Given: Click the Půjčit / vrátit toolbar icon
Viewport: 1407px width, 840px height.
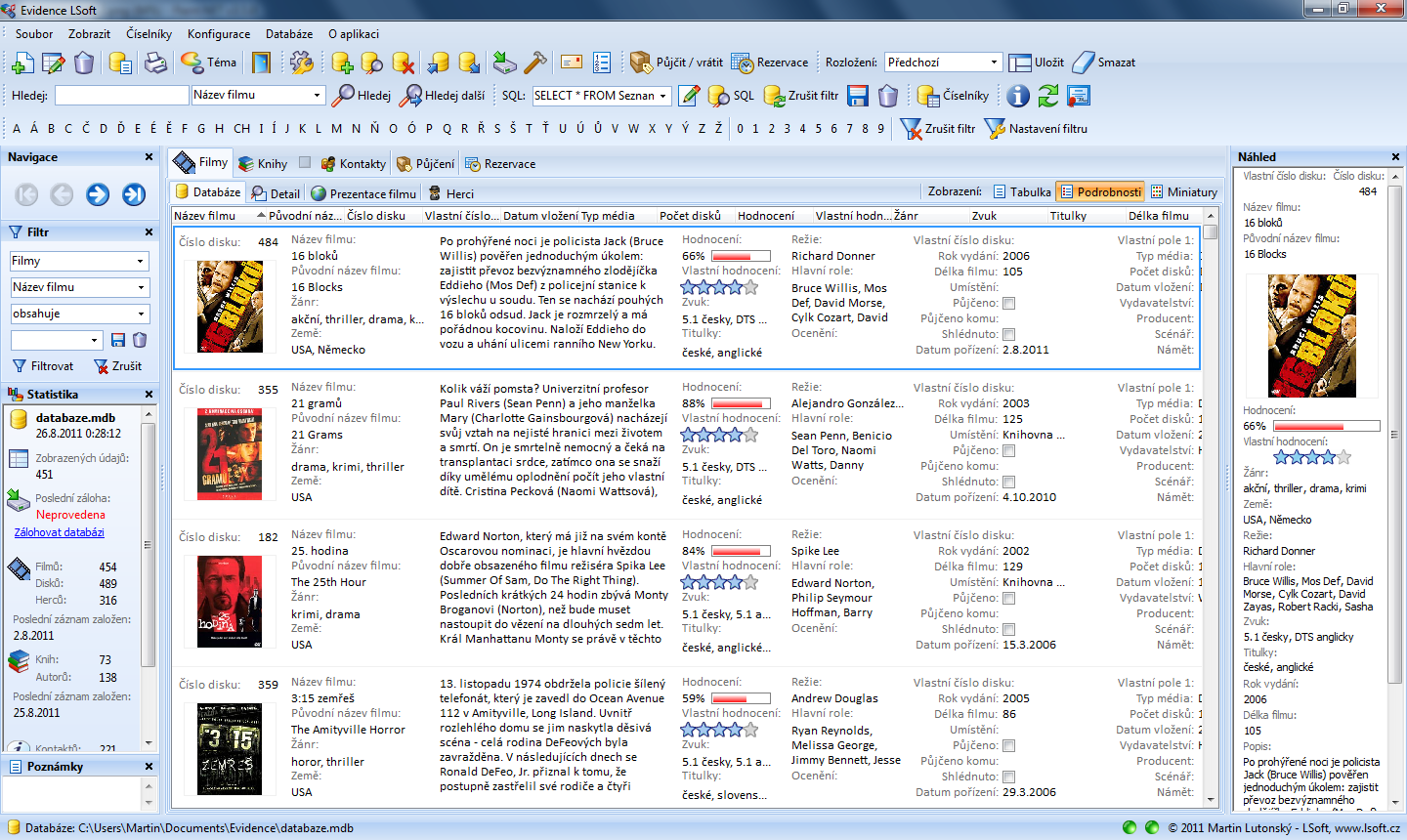Looking at the screenshot, I should [x=641, y=63].
